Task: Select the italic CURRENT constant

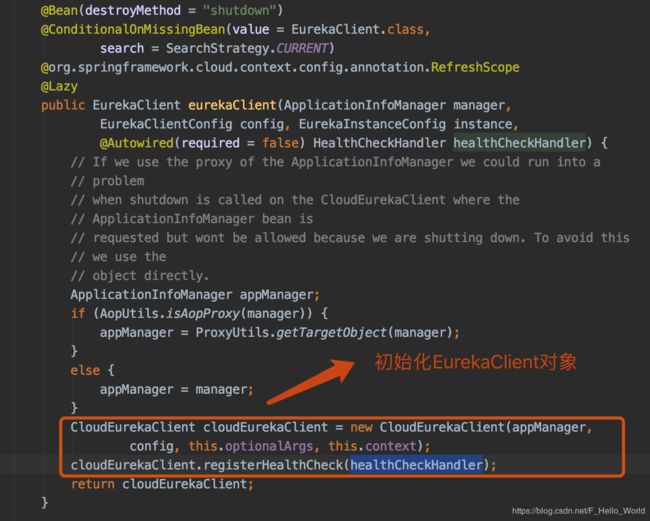Action: pos(302,48)
